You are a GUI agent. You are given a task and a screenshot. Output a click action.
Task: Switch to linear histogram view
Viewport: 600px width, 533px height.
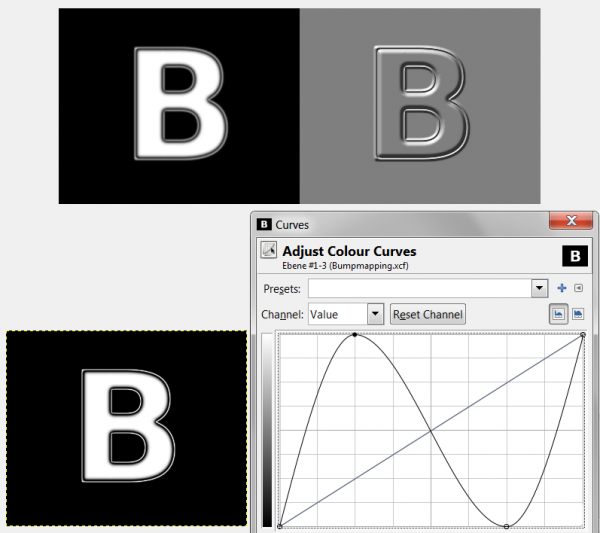[x=558, y=315]
